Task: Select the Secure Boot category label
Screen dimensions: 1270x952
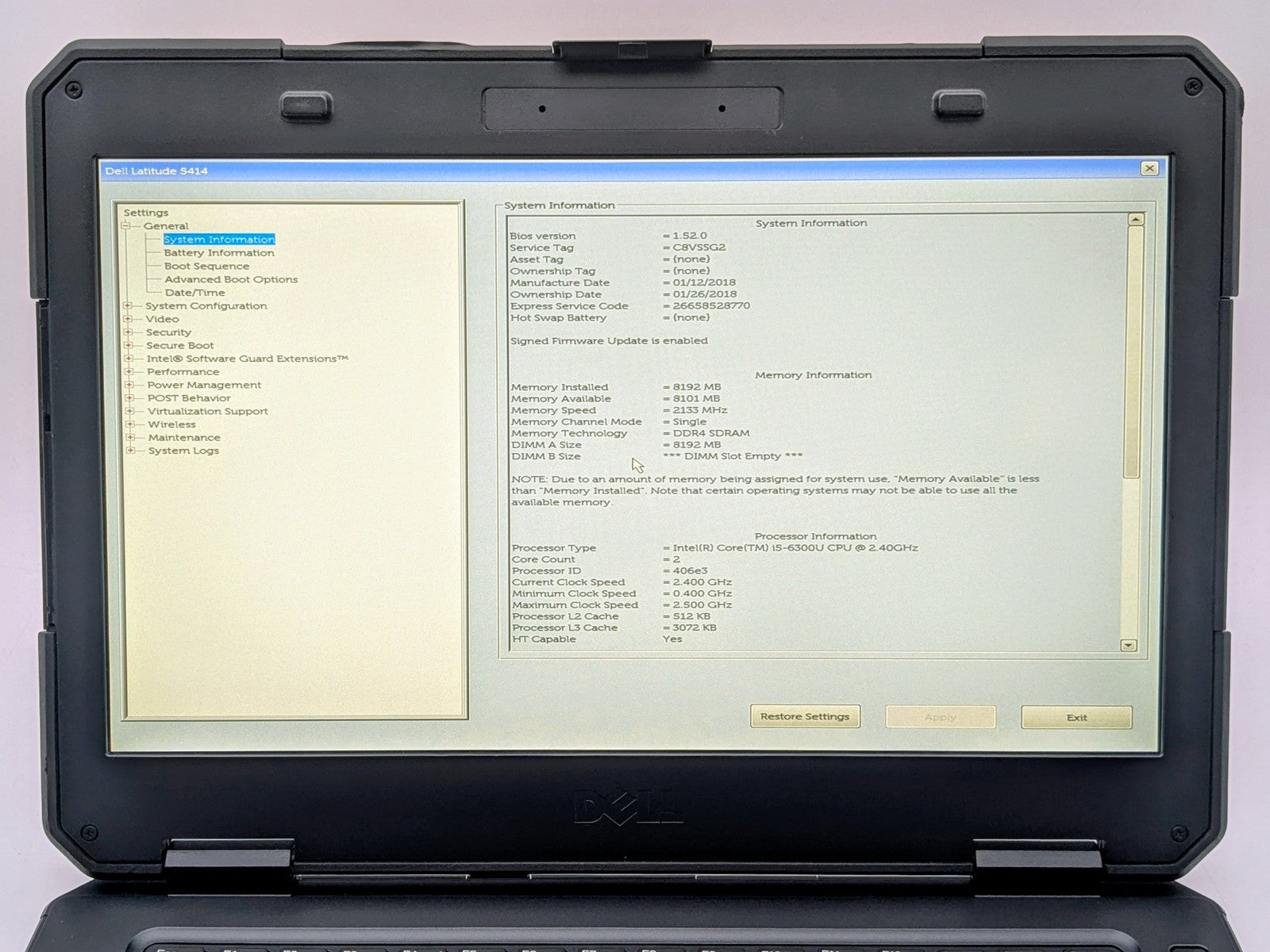Action: pyautogui.click(x=180, y=346)
